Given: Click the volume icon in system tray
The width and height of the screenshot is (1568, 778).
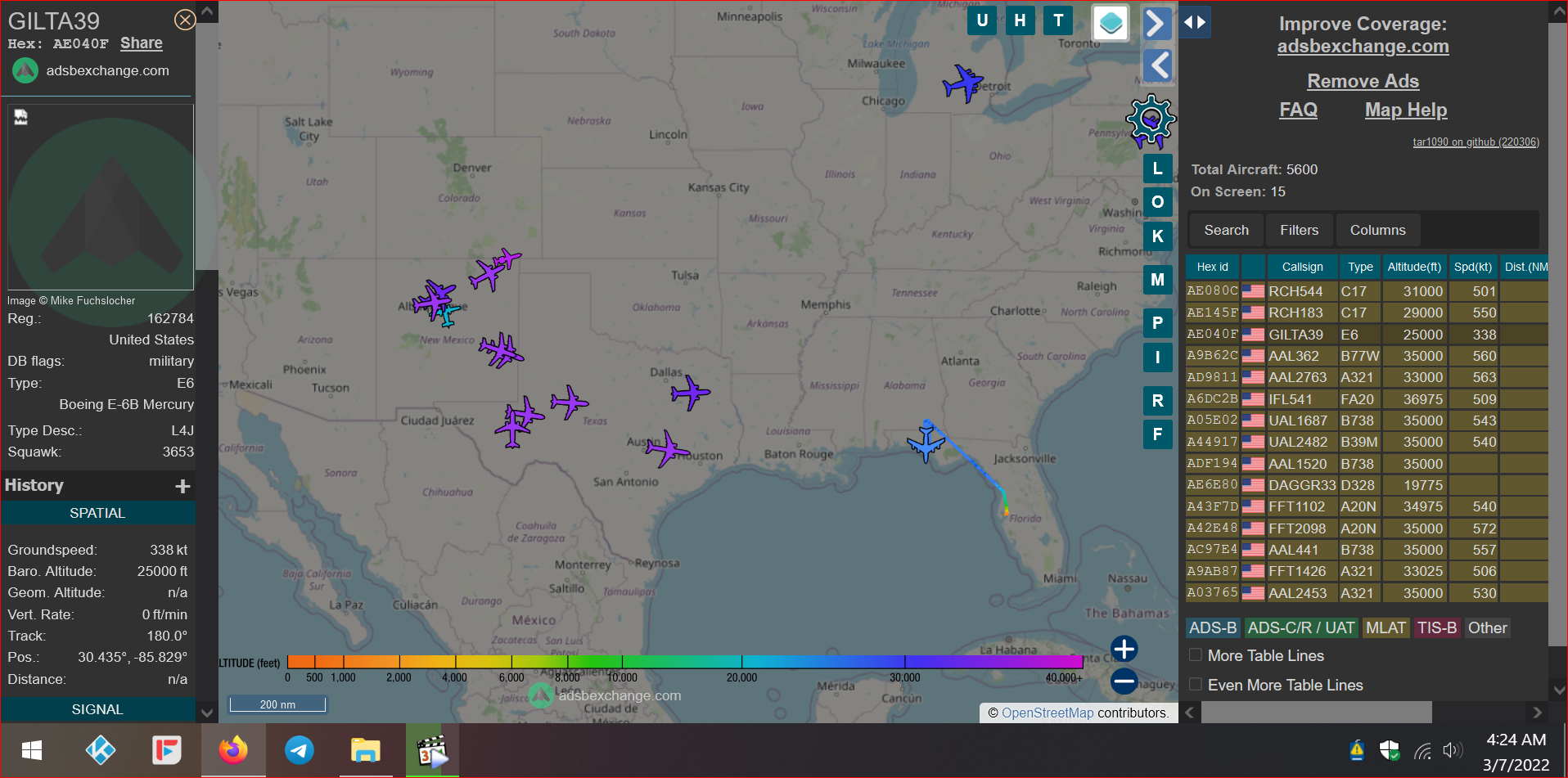Looking at the screenshot, I should coord(1453,751).
